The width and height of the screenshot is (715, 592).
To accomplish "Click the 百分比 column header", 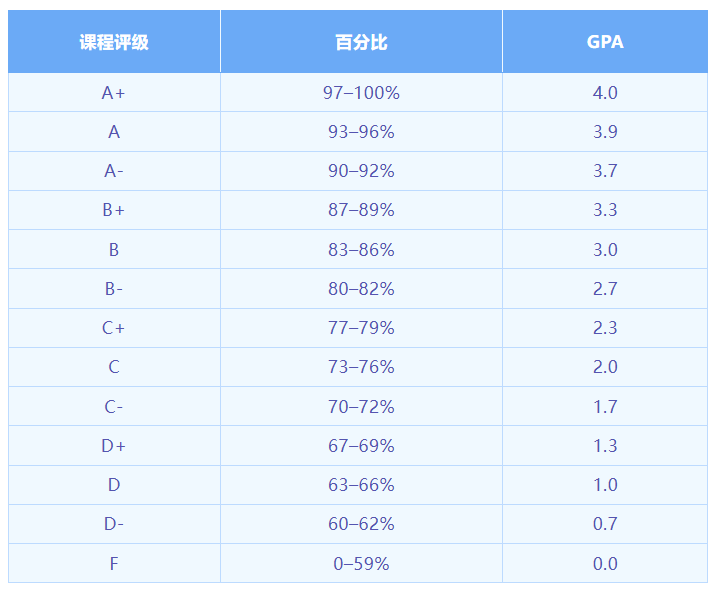I will tap(361, 42).
